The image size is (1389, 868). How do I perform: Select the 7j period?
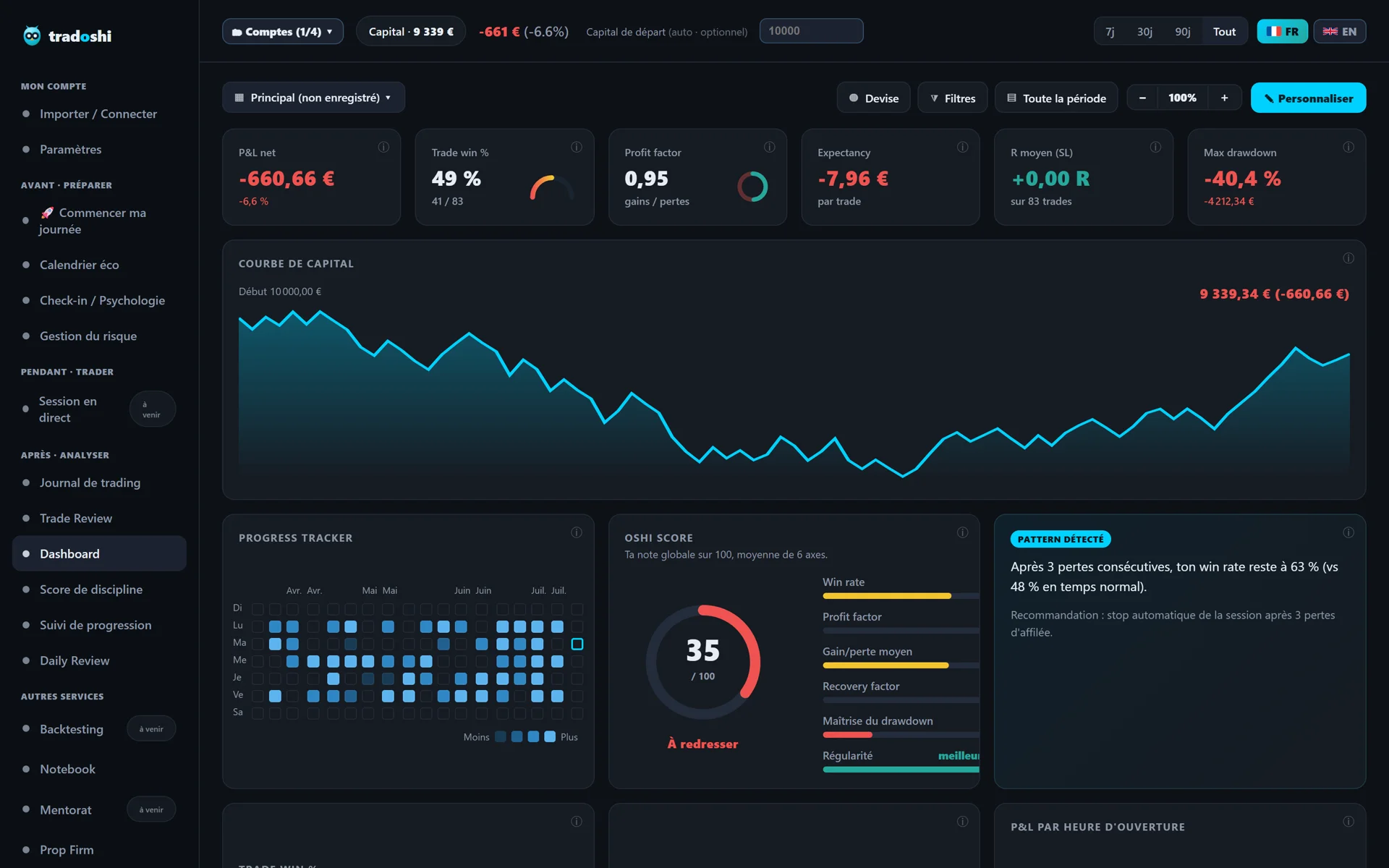[x=1110, y=32]
